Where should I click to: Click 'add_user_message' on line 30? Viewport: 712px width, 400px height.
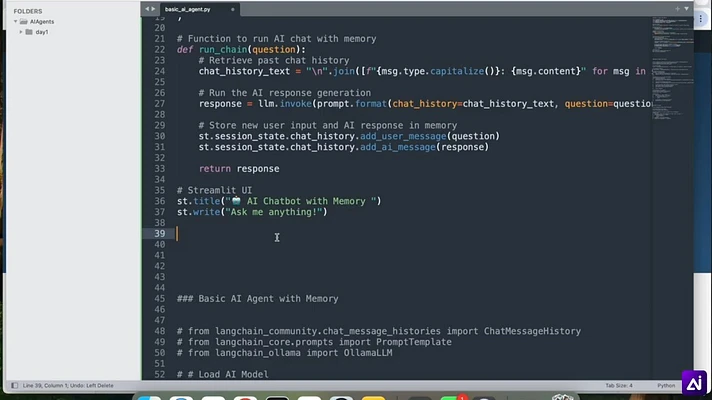(403, 136)
